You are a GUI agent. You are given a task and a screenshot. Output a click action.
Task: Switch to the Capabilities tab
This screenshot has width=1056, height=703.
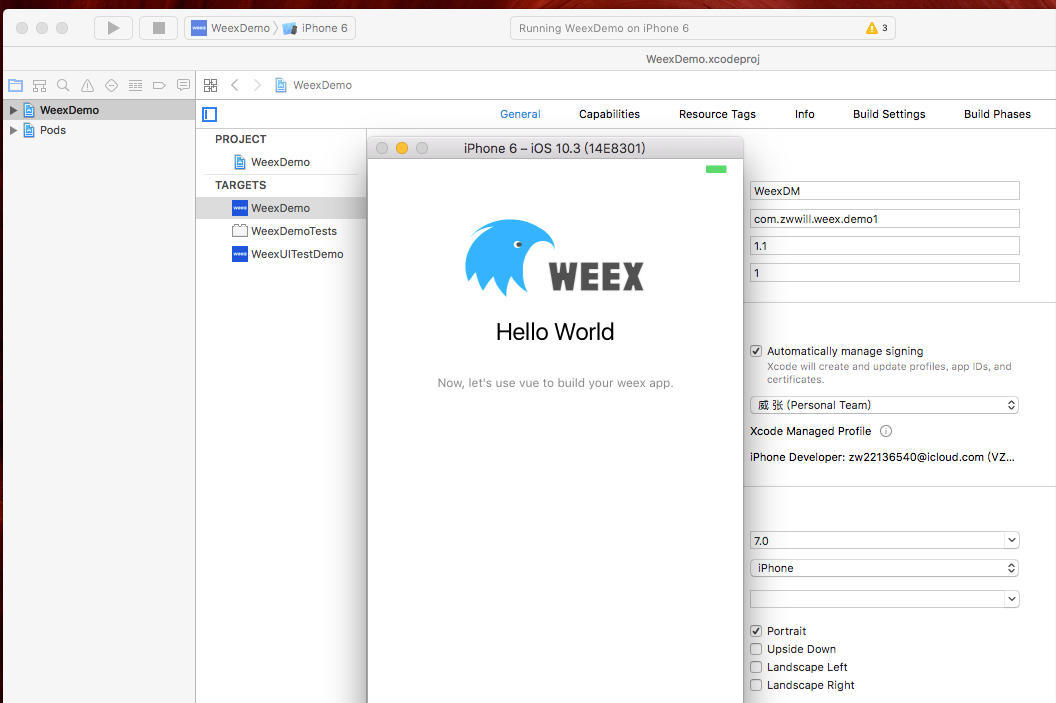[x=609, y=114]
